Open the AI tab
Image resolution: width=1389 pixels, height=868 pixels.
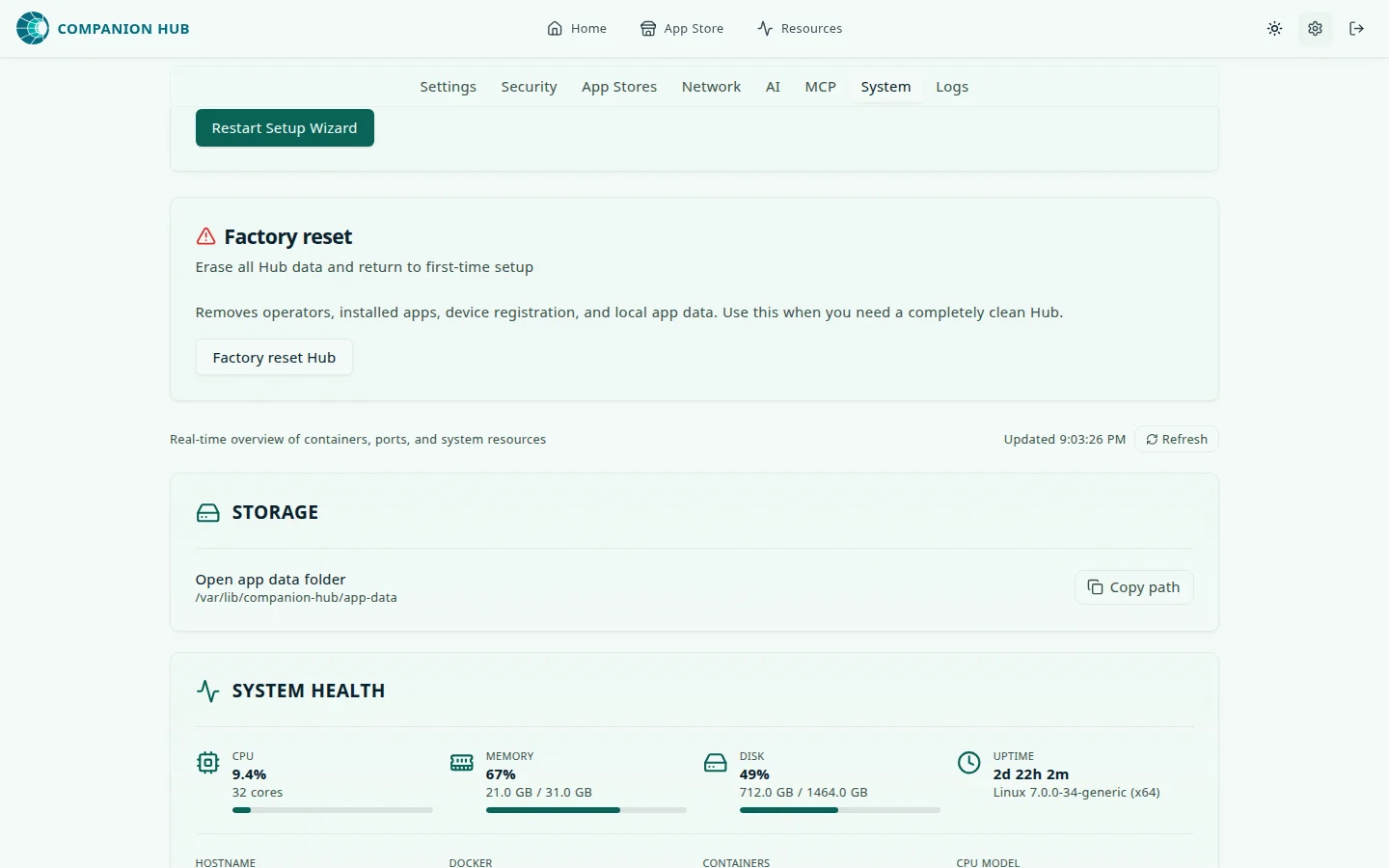pyautogui.click(x=773, y=87)
